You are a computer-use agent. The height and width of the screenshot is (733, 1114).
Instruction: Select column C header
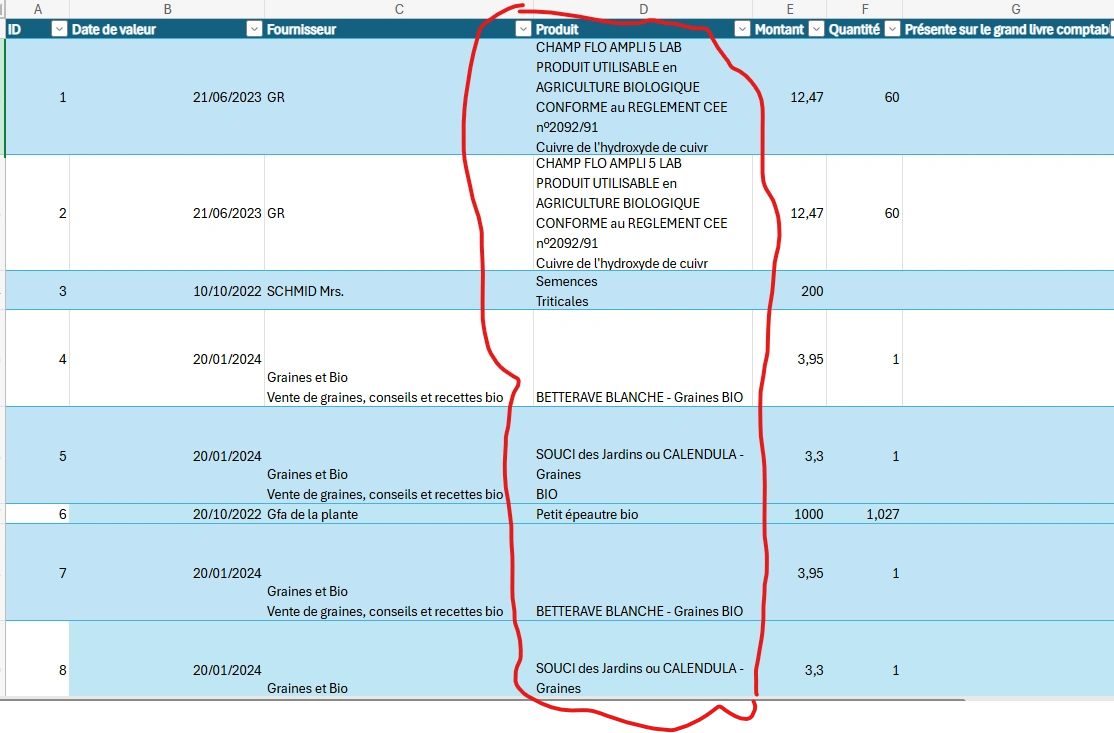click(399, 9)
